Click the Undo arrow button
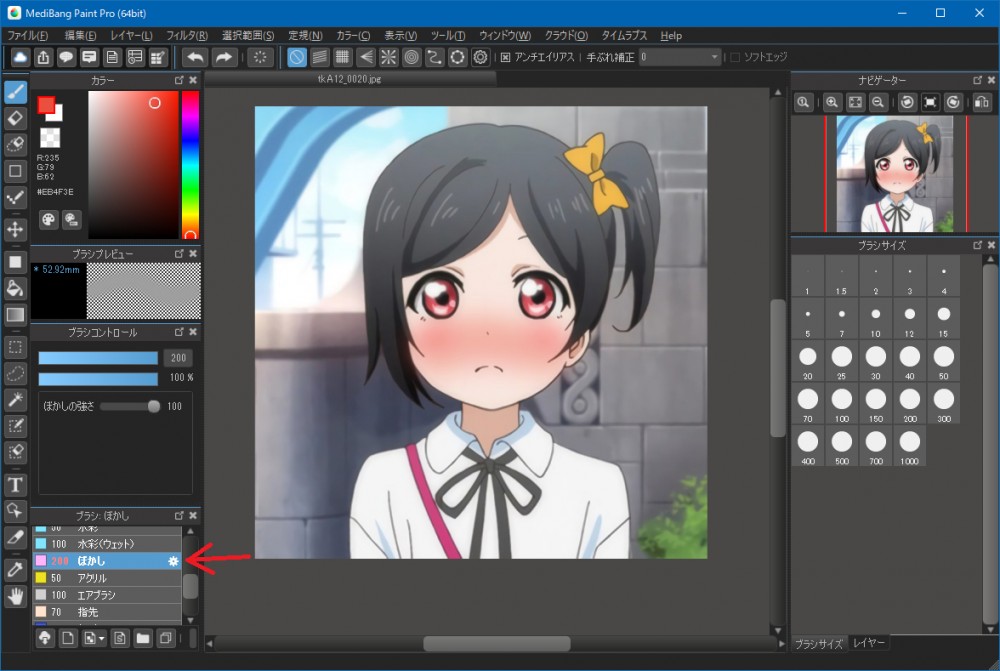The width and height of the screenshot is (1000, 671). click(195, 57)
